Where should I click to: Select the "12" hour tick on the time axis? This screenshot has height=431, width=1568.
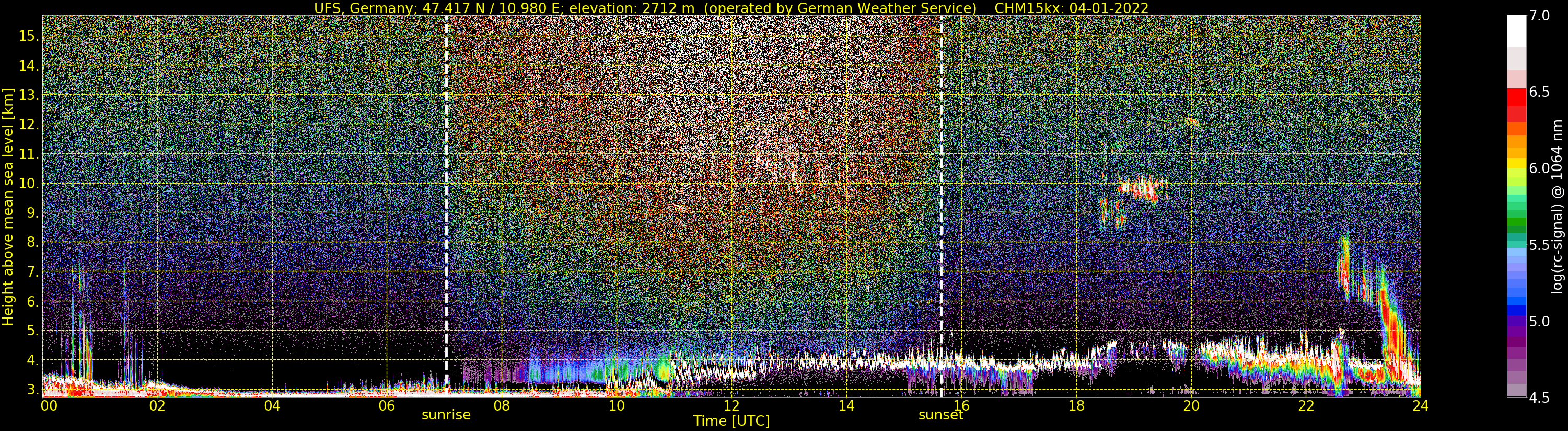pos(731,405)
